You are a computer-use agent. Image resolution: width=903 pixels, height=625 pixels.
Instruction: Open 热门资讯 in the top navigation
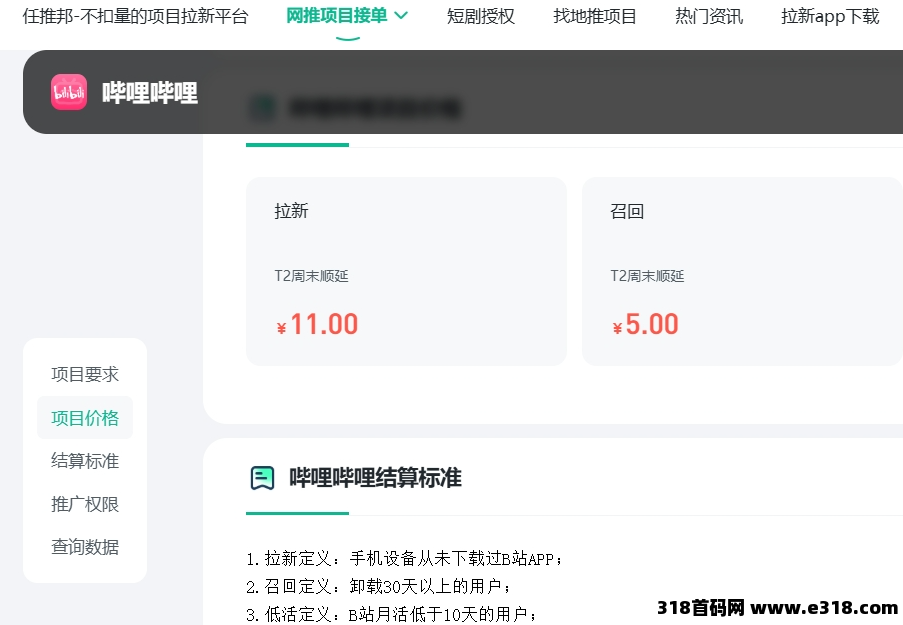point(709,16)
